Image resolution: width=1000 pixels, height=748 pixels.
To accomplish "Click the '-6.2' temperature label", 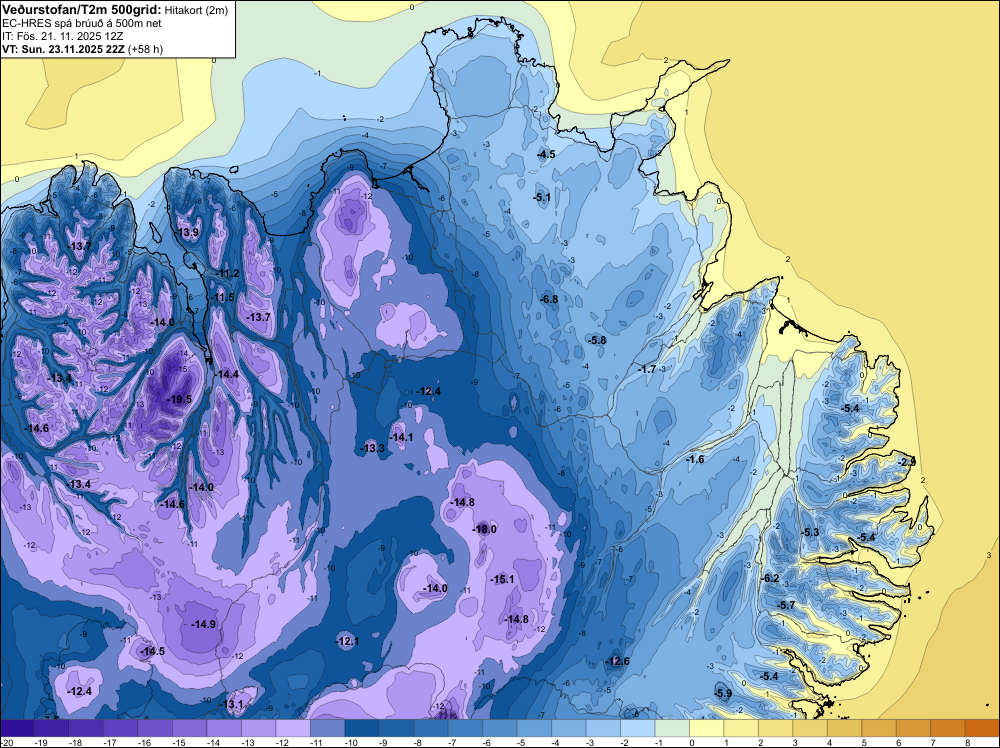I will click(770, 578).
